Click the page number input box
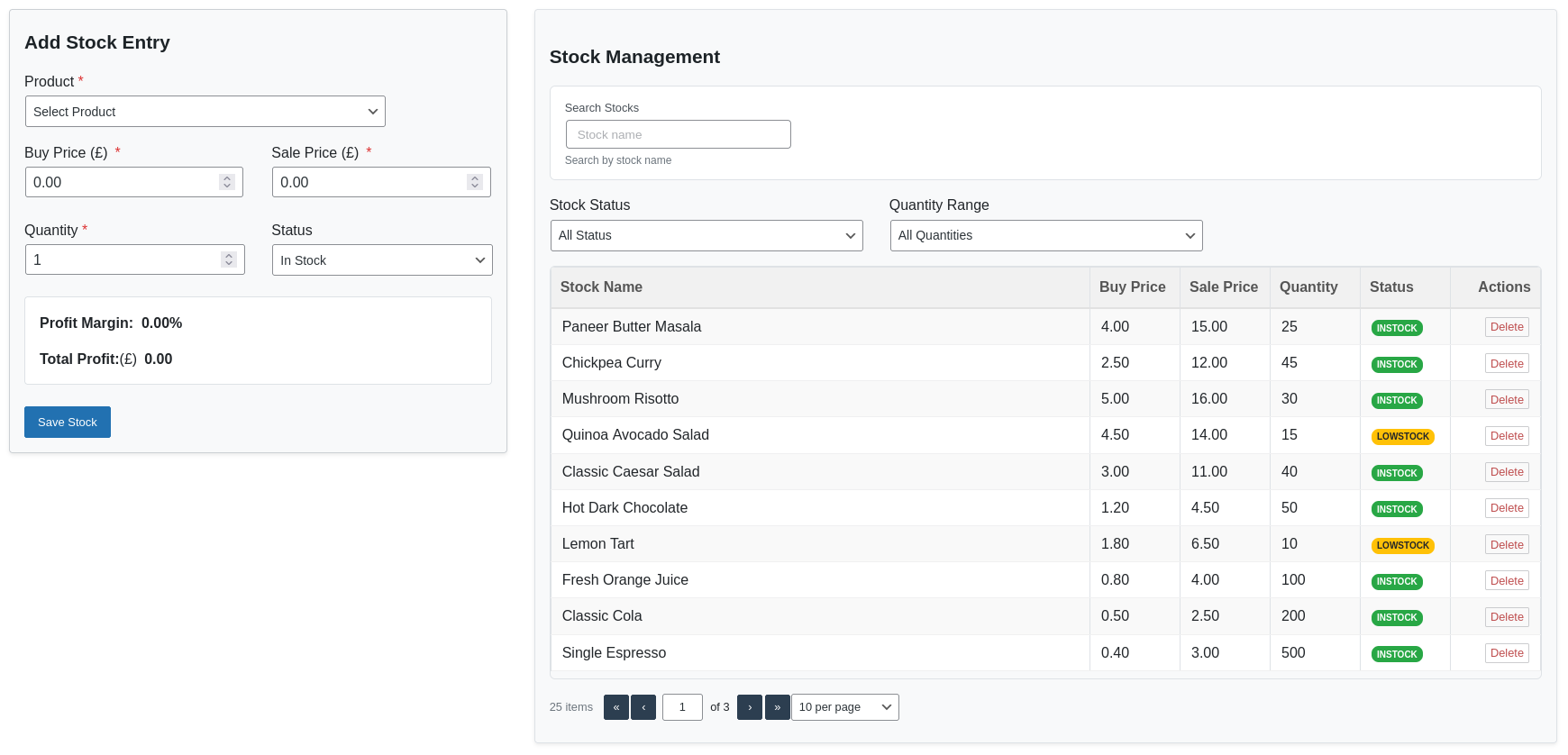The width and height of the screenshot is (1568, 755). tap(682, 707)
